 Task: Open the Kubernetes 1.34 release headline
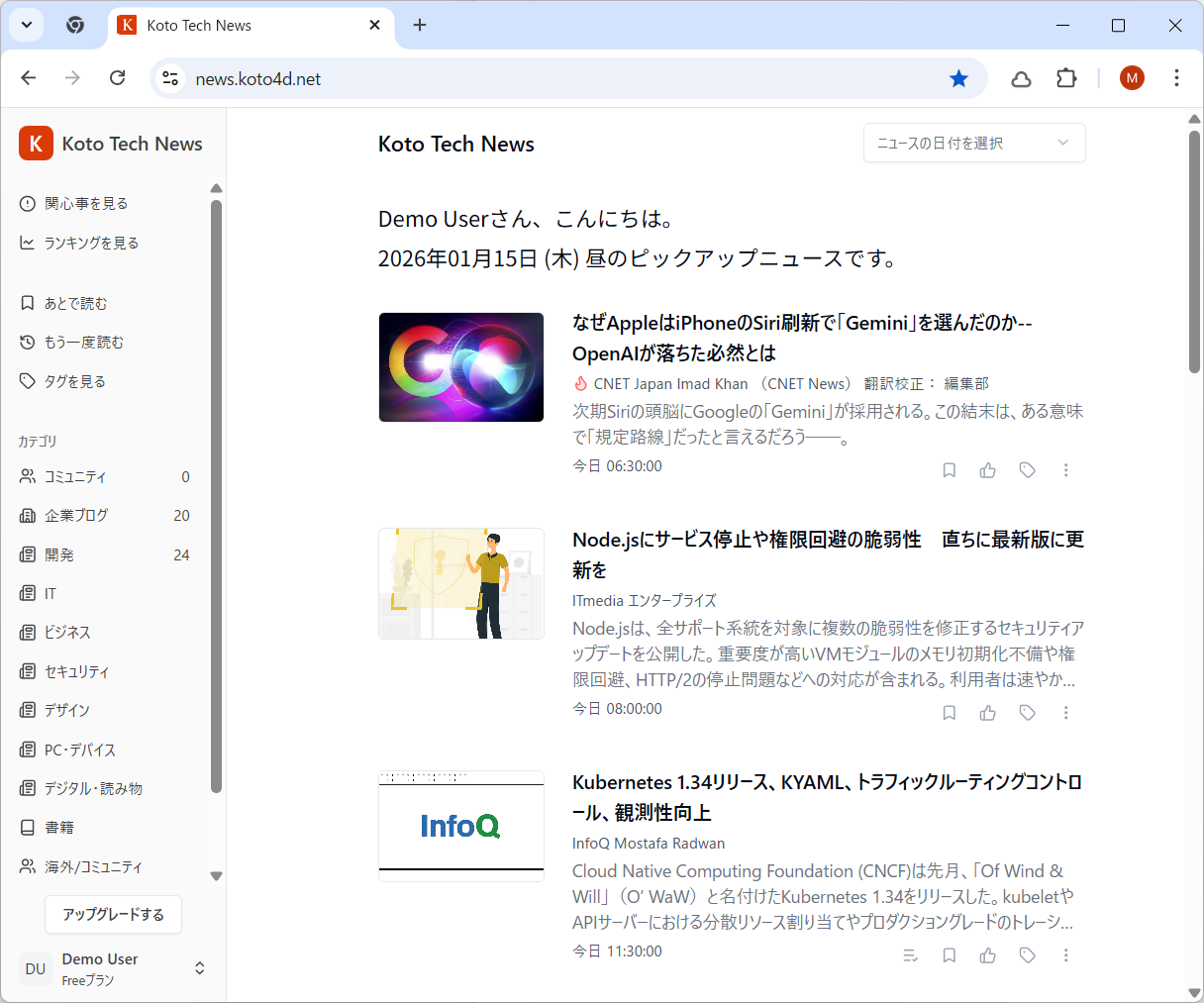[827, 797]
